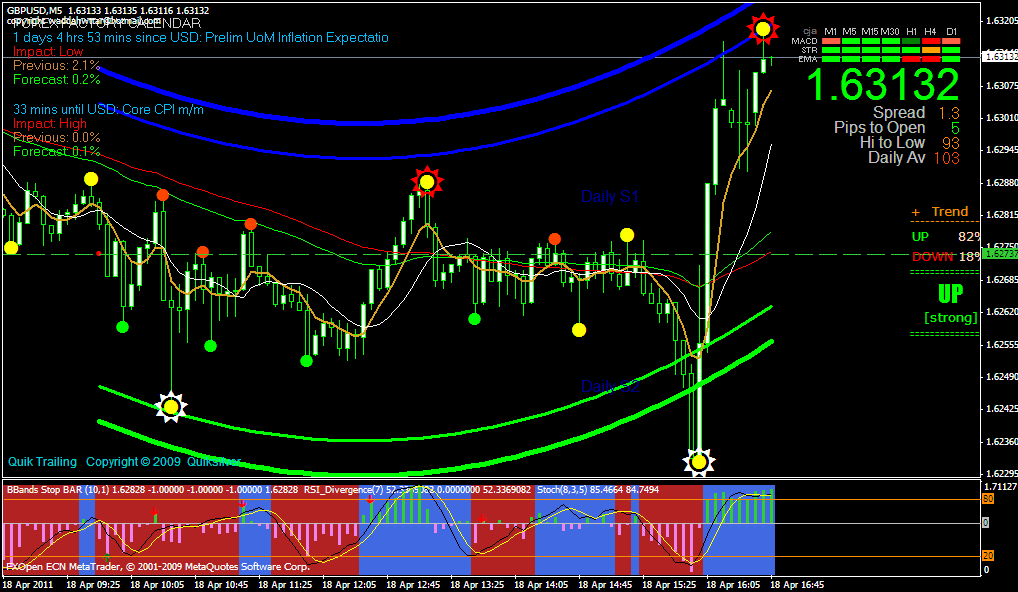
Task: Click the D1 timeframe column header
Action: [x=951, y=31]
